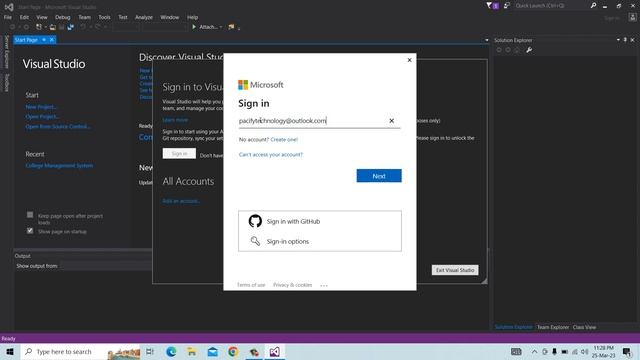Open 'Can't access your account?' link
640x360 pixels.
coord(271,155)
